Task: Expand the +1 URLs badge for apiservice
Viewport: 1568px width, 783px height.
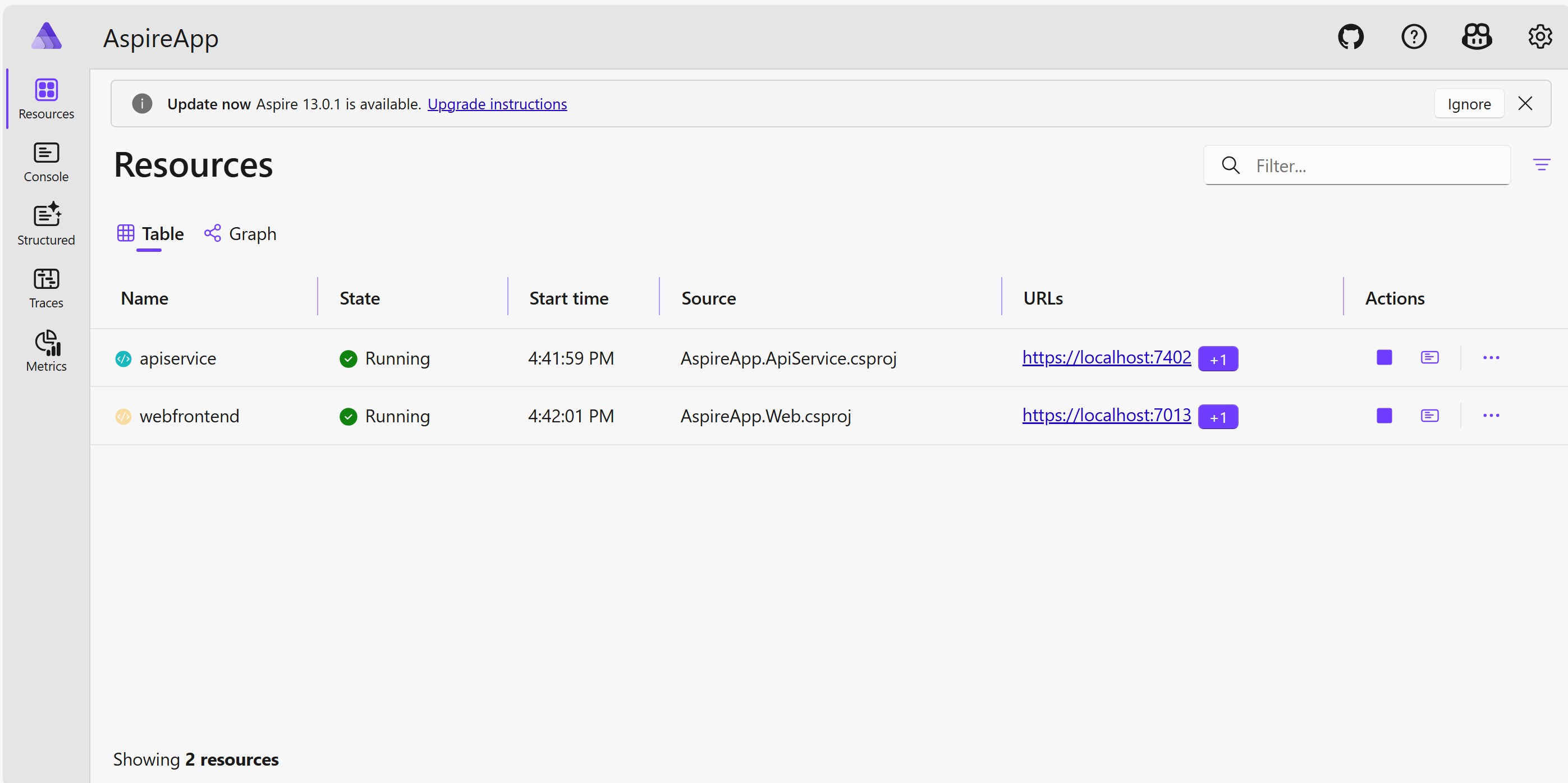Action: [1218, 359]
